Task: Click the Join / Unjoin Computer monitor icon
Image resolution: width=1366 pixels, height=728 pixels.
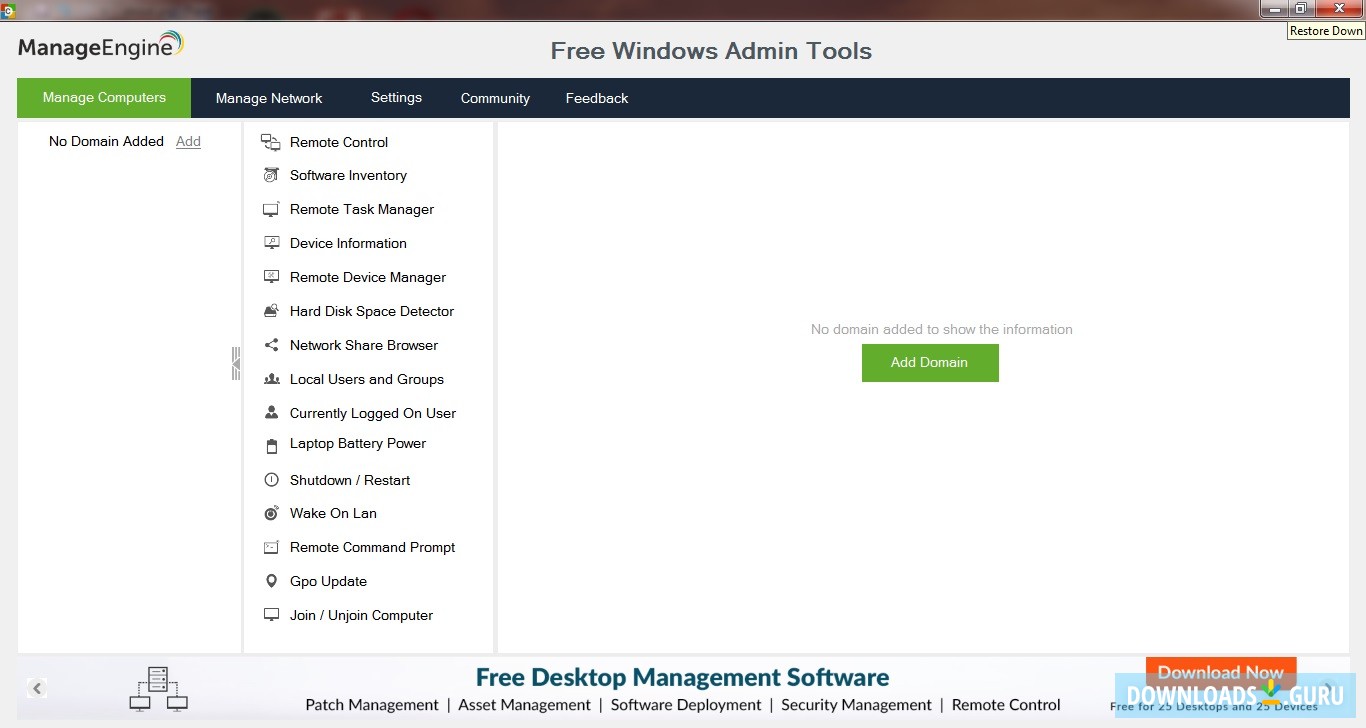Action: click(x=271, y=615)
